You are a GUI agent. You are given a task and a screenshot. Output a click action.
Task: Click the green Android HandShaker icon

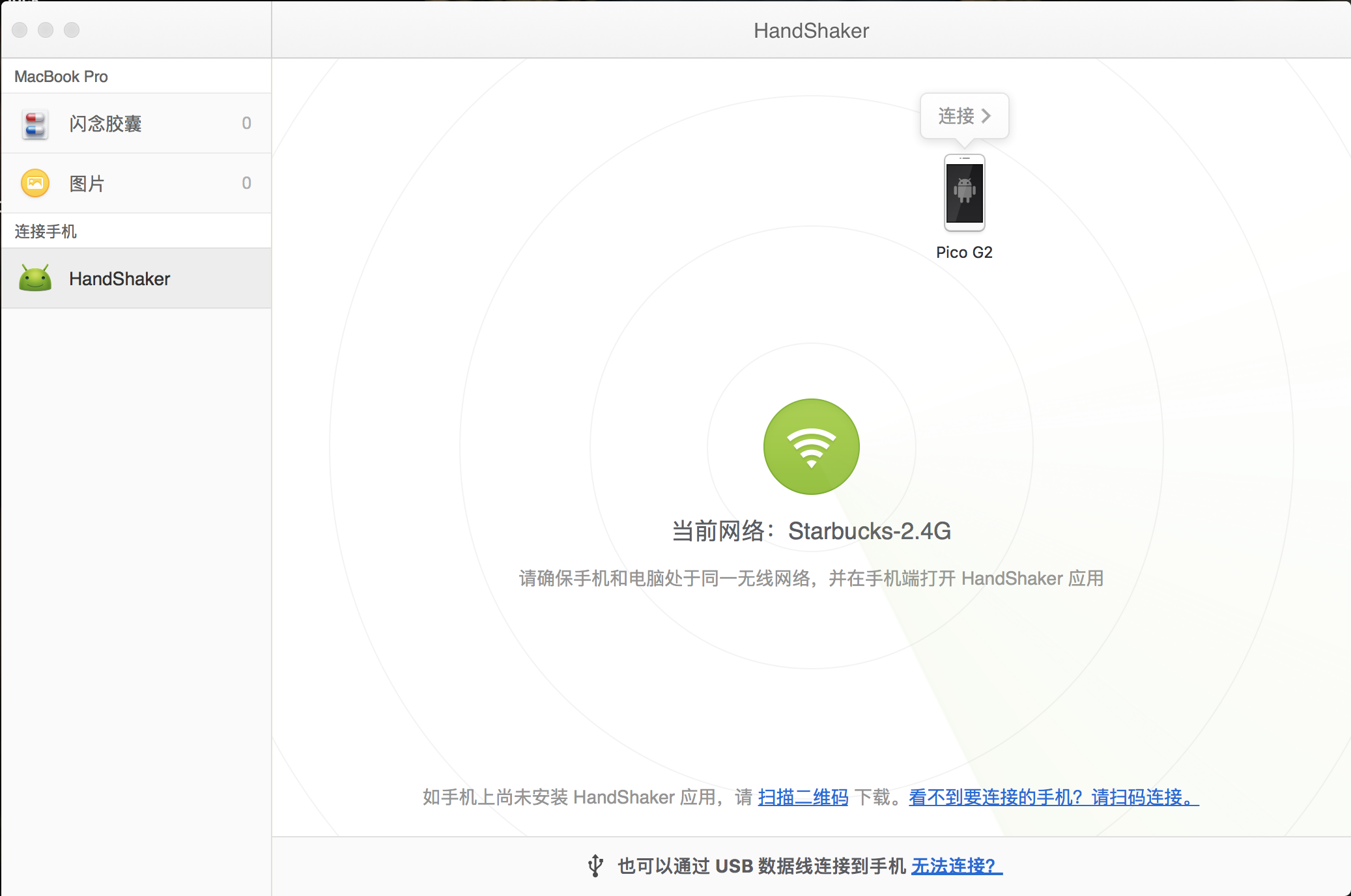(35, 279)
